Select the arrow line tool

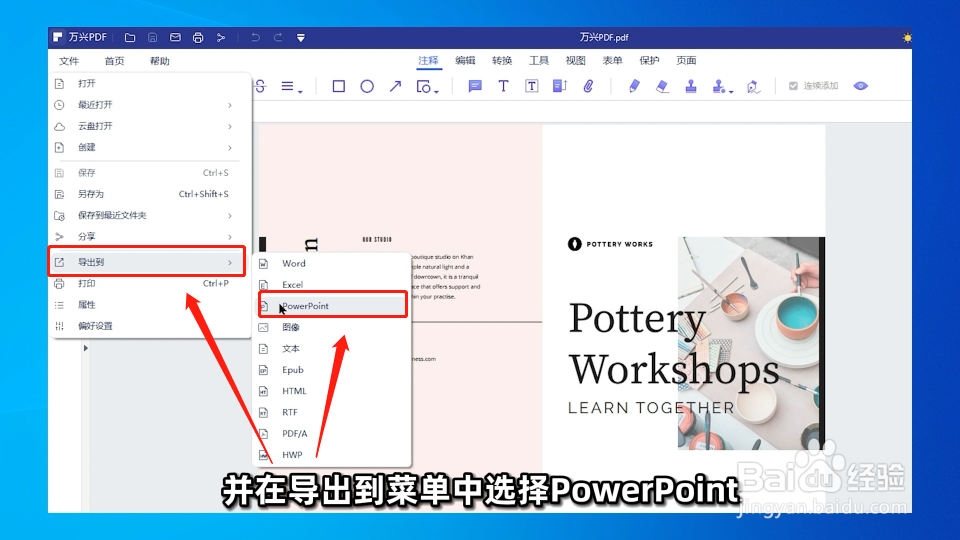[x=396, y=86]
